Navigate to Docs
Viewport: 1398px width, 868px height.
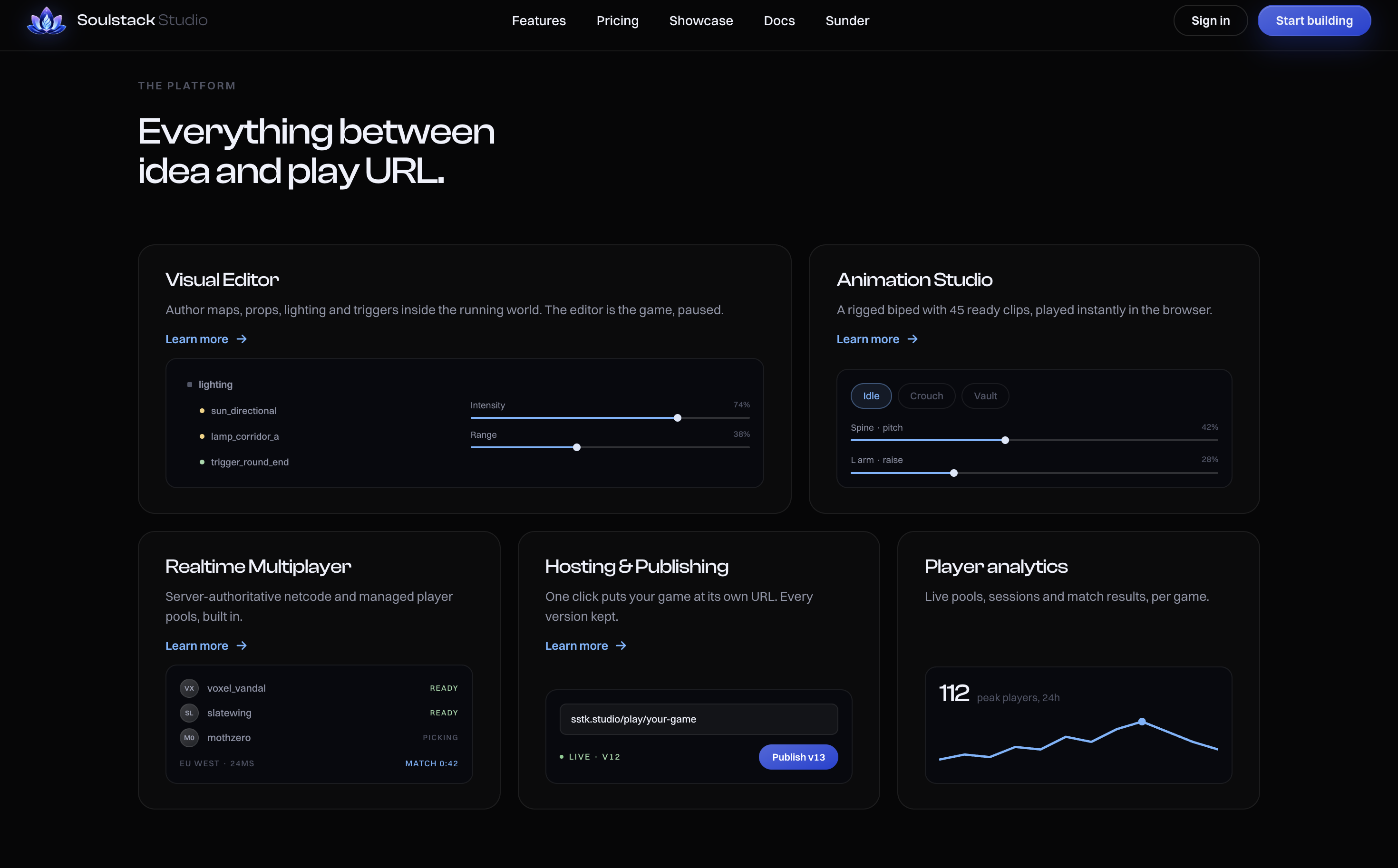pyautogui.click(x=779, y=20)
